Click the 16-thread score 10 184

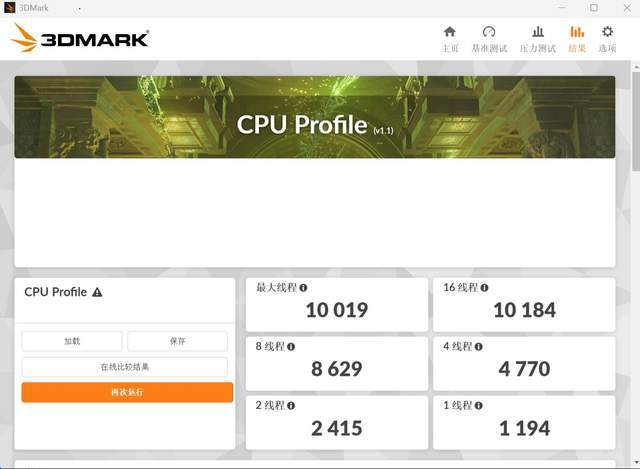[524, 310]
